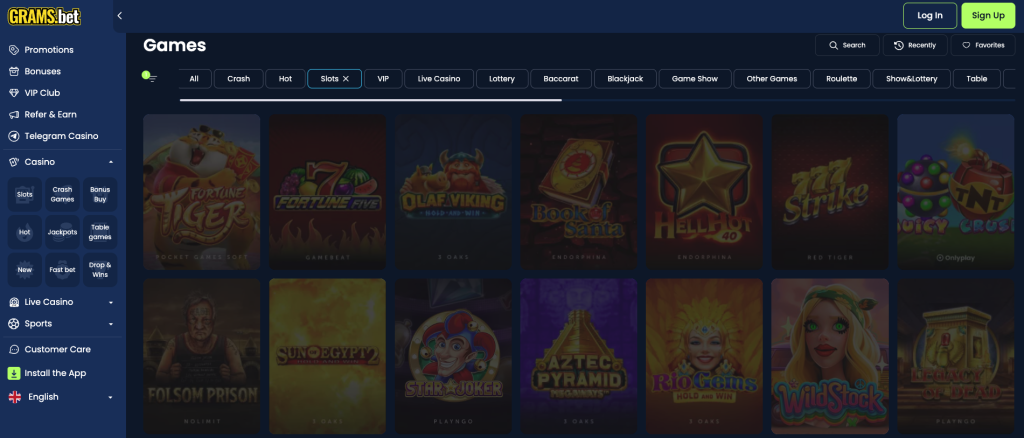1024x438 pixels.
Task: Select the Game Show category tab
Action: pyautogui.click(x=695, y=78)
